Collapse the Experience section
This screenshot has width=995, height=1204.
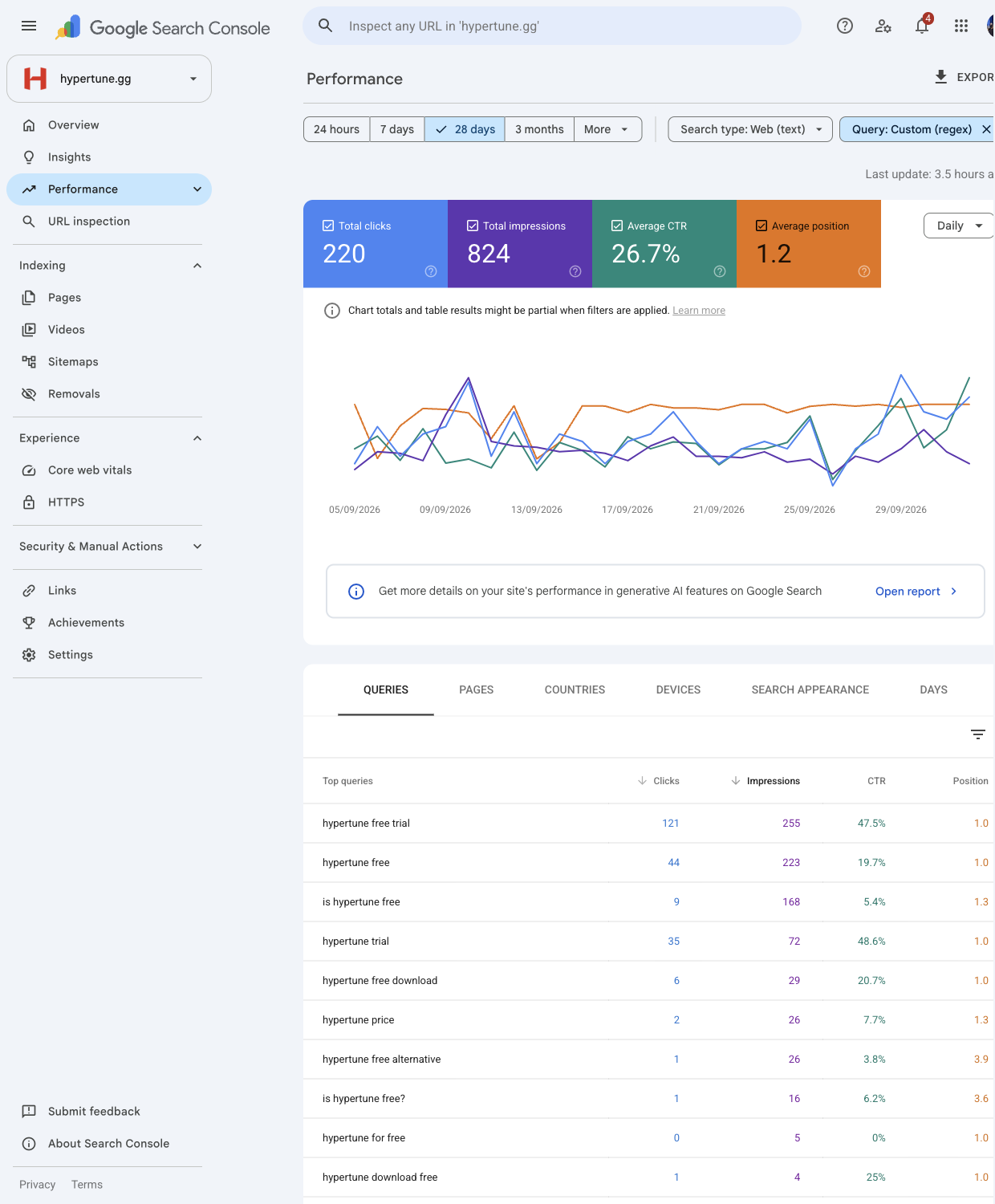[x=197, y=438]
